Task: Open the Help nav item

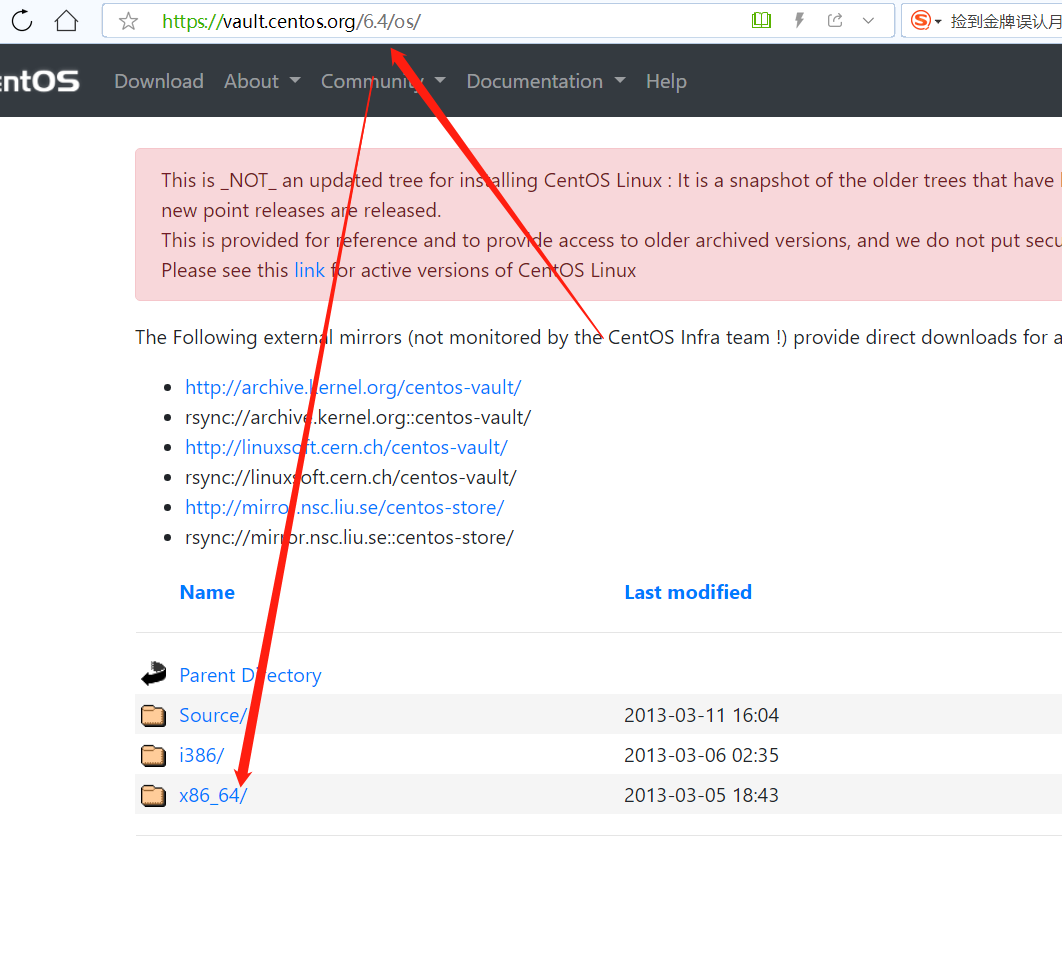Action: tap(666, 81)
